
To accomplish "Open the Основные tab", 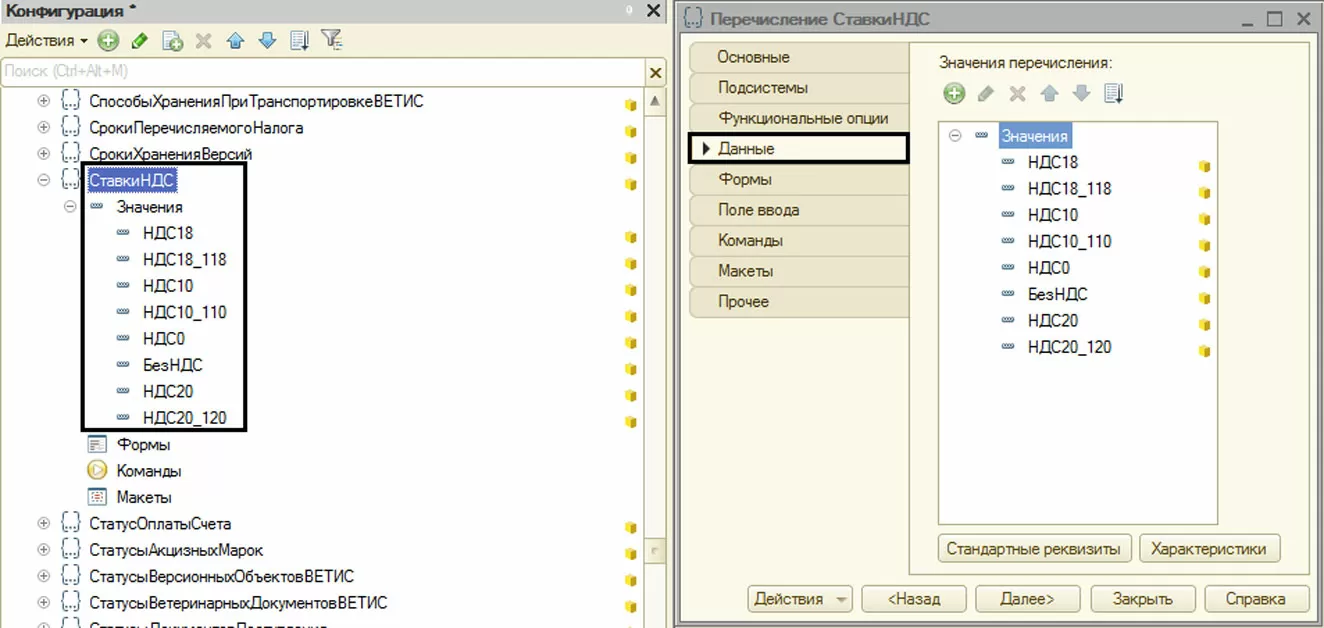I will pyautogui.click(x=798, y=57).
